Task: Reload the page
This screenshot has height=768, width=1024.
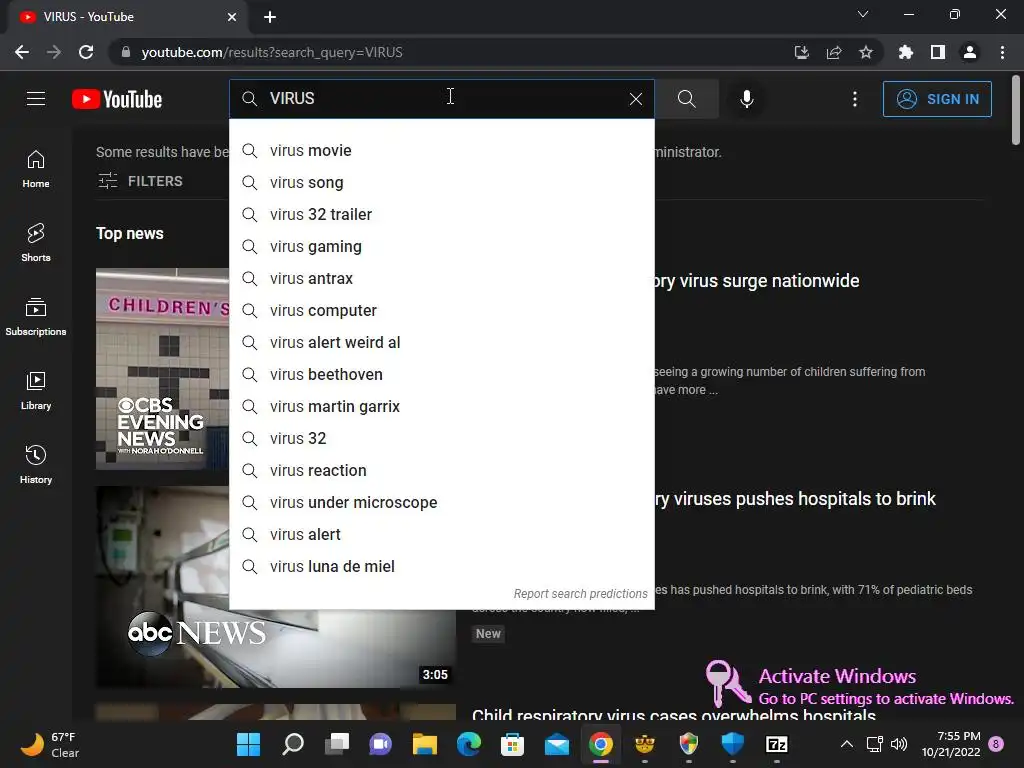Action: pyautogui.click(x=86, y=52)
